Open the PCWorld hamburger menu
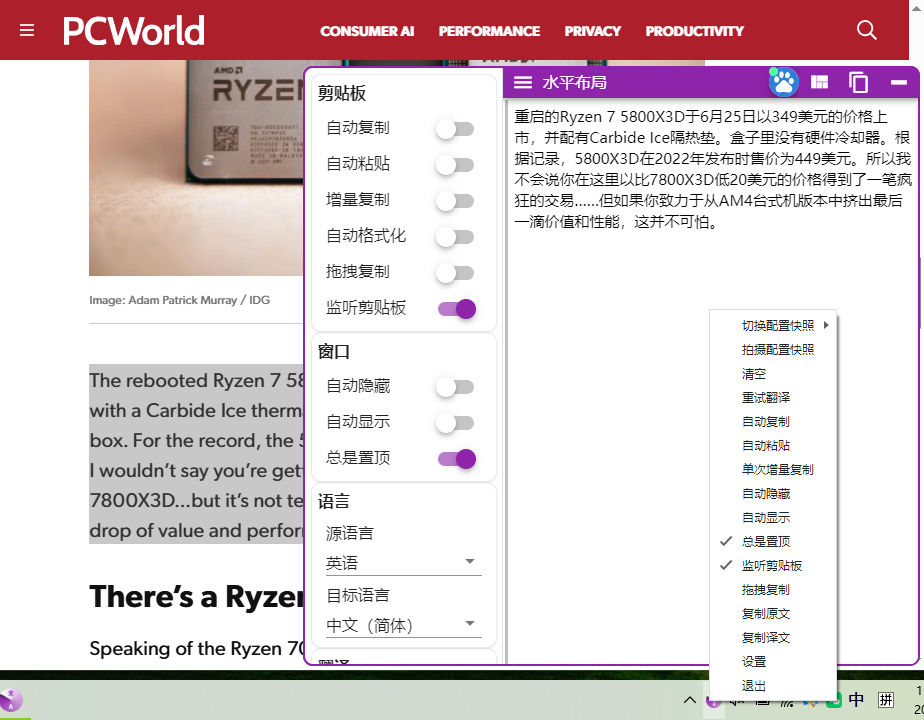 click(x=27, y=30)
